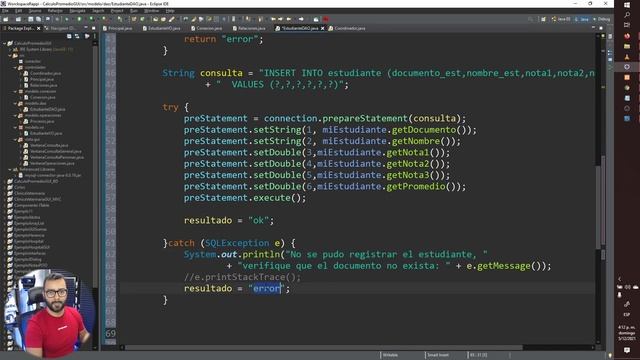Switch to the Java perspective
The image size is (640, 360).
coord(582,19)
